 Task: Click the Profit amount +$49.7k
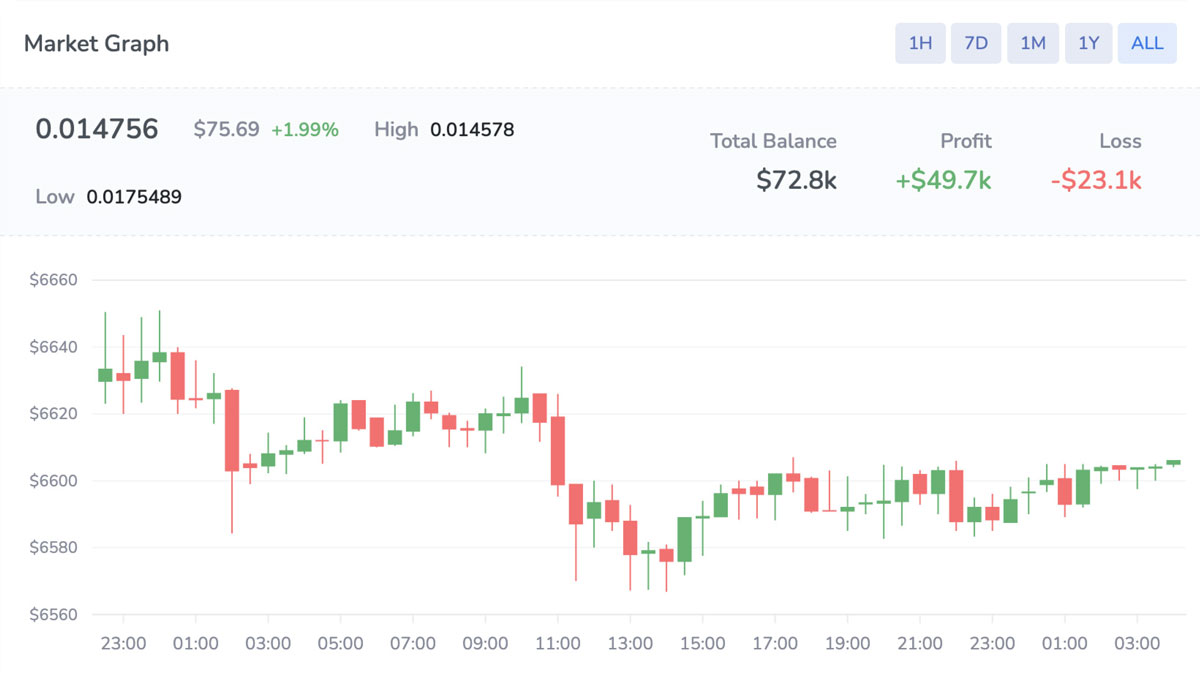coord(943,180)
